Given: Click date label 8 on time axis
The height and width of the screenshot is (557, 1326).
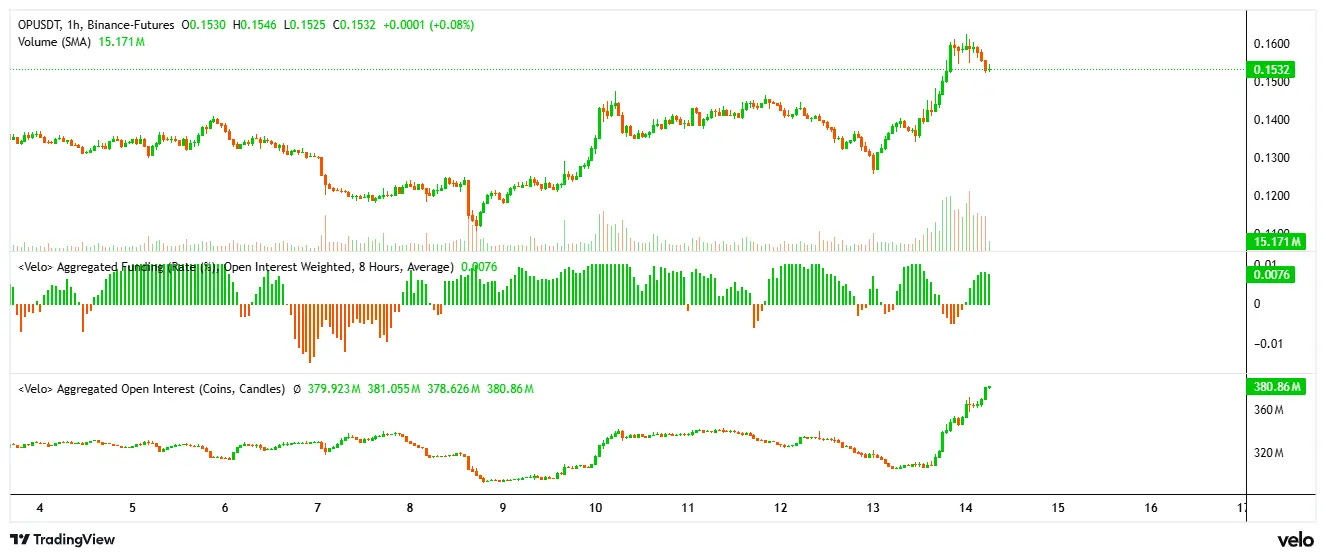Looking at the screenshot, I should pyautogui.click(x=410, y=508).
